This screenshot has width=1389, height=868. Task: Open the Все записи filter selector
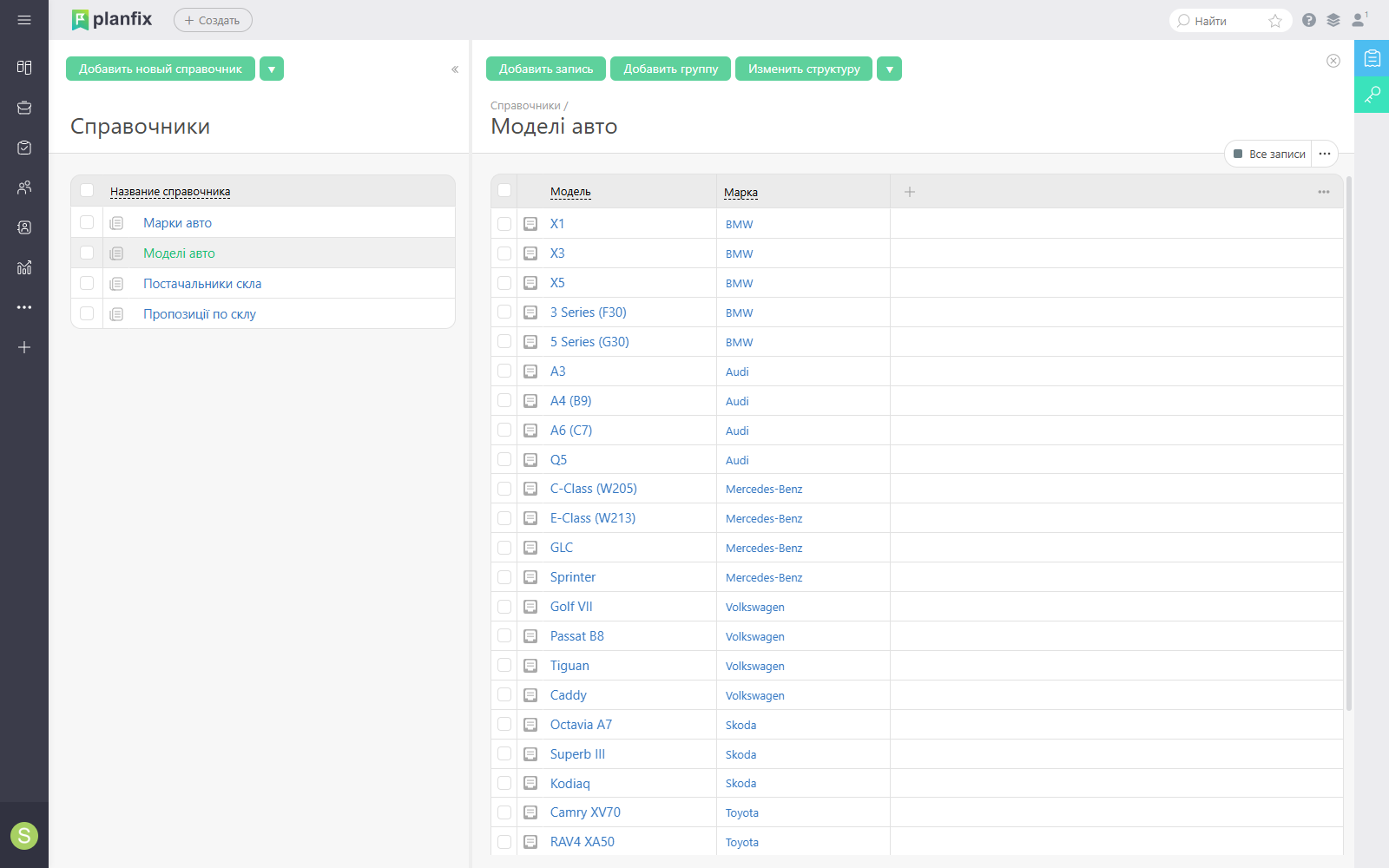[x=1269, y=154]
